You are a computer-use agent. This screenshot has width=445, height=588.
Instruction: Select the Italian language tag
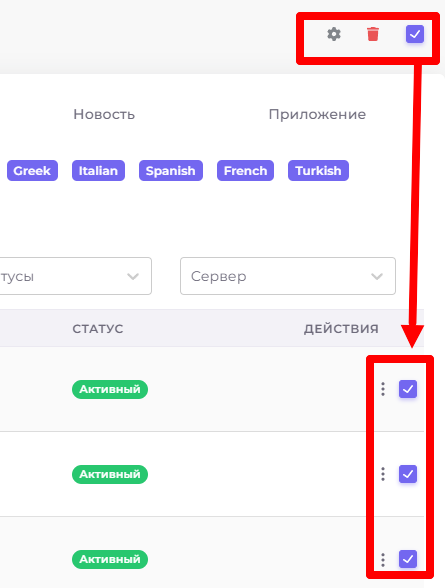(98, 171)
